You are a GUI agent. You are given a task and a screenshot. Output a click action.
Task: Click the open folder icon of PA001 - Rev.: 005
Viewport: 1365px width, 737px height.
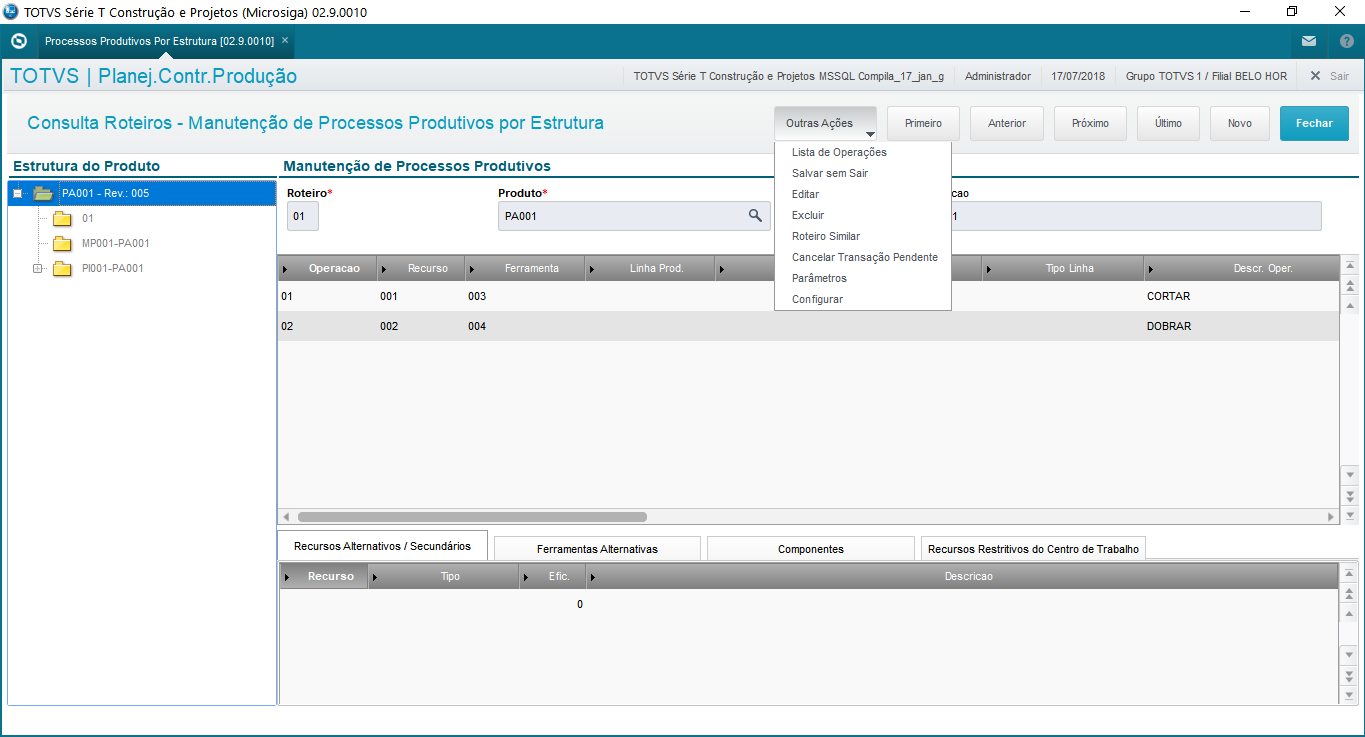[x=43, y=193]
